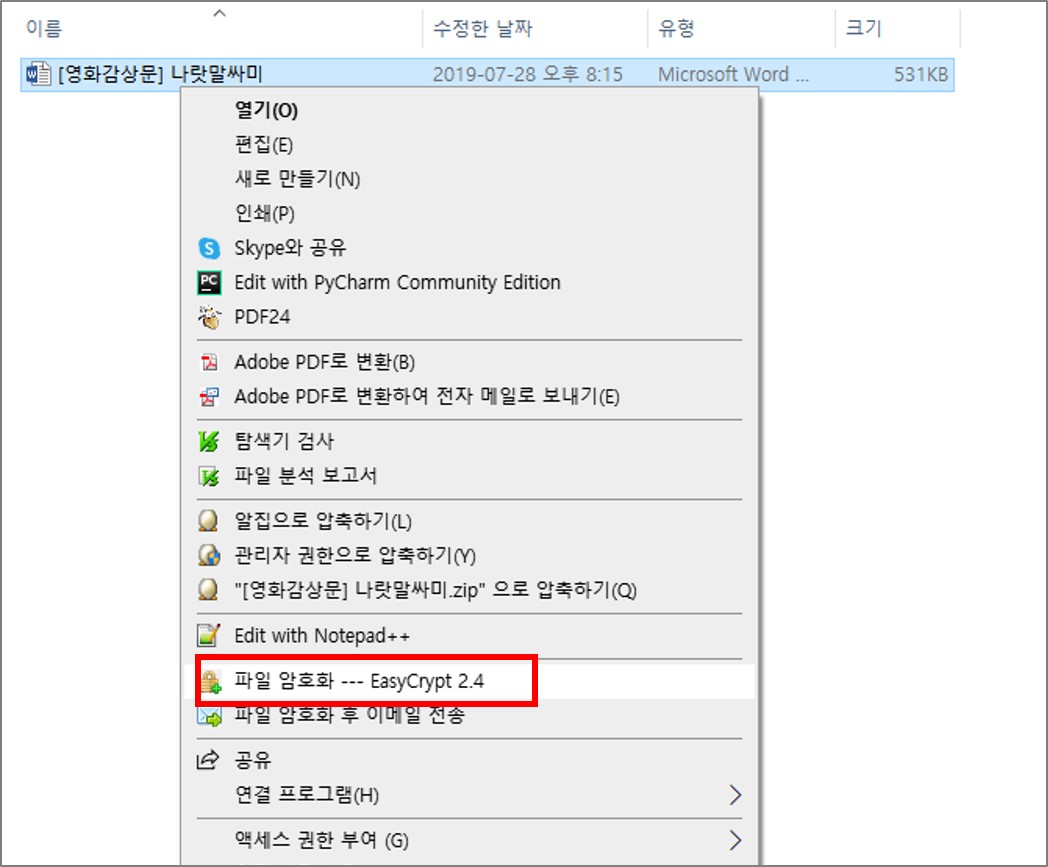Click the EasyCrypt padlock icon
Image resolution: width=1048 pixels, height=867 pixels.
tap(211, 682)
